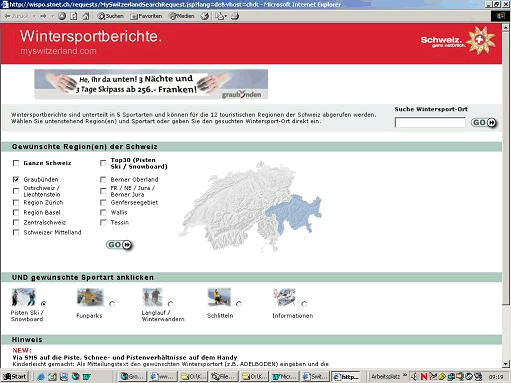Click the Print icon in toolbar
This screenshot has height=383, width=511.
(x=235, y=16)
